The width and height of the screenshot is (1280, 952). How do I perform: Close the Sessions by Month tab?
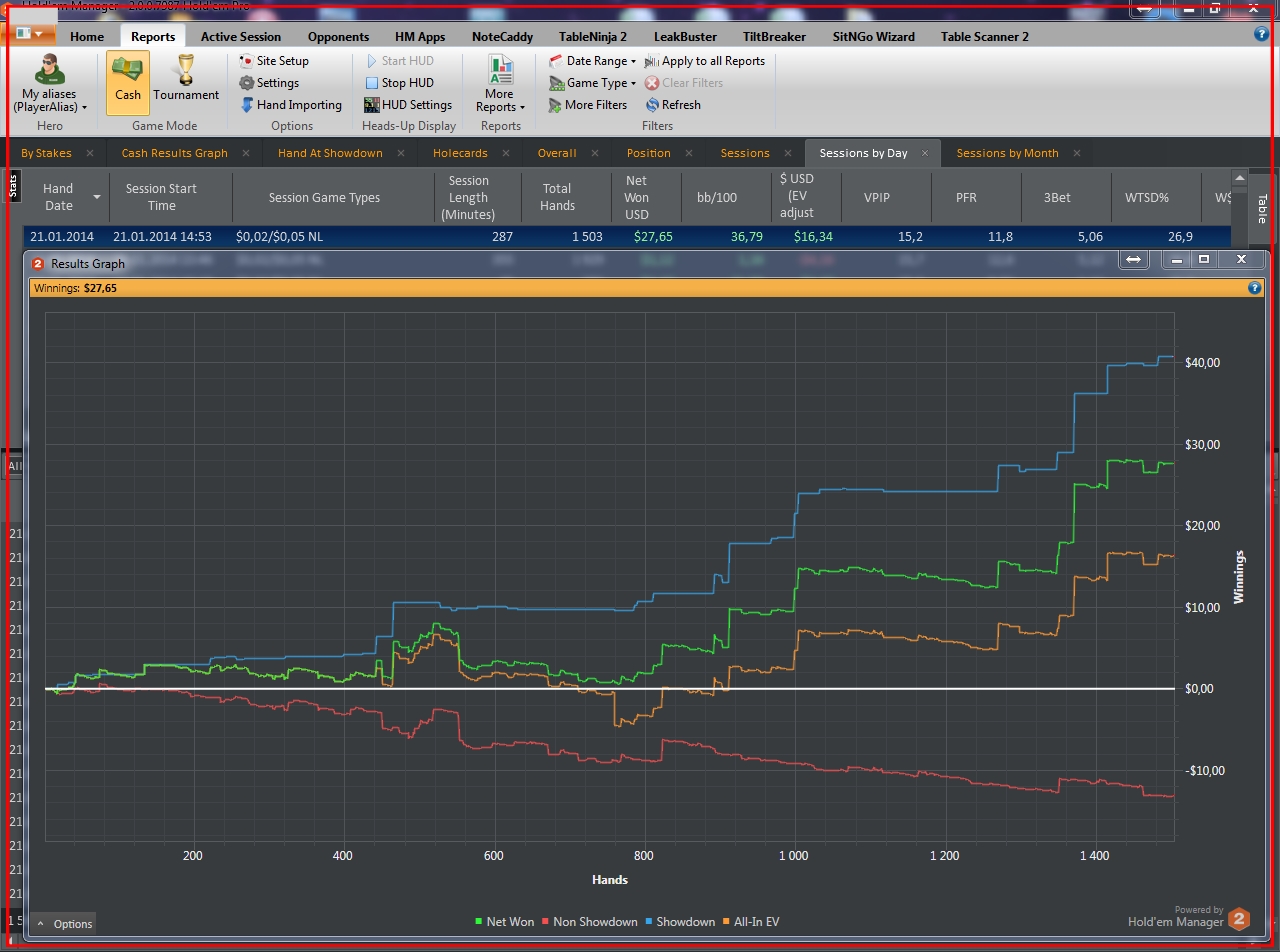1076,153
